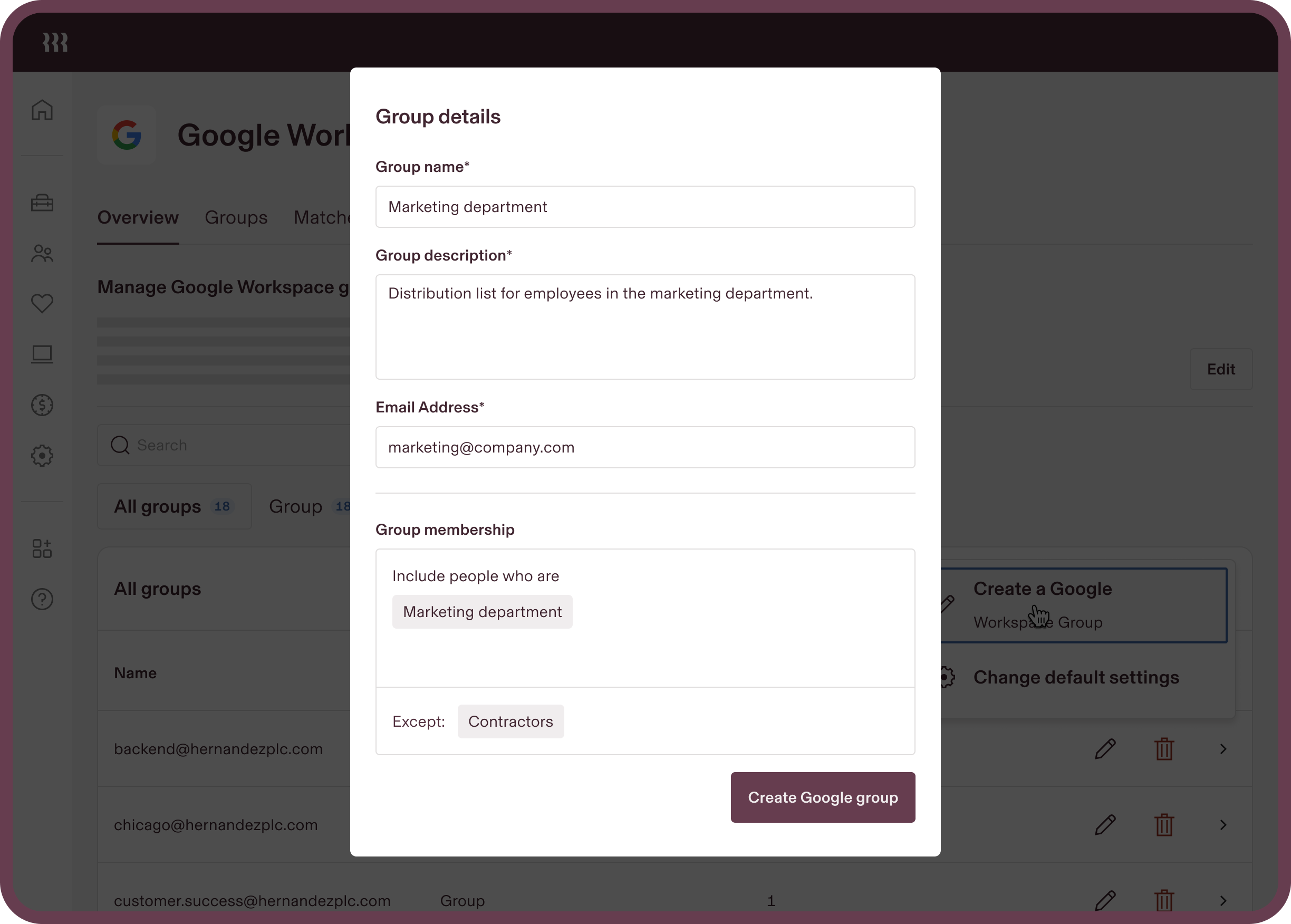Expand the backend@hernandezplc.com row chevron
This screenshot has height=924, width=1291.
click(x=1223, y=749)
